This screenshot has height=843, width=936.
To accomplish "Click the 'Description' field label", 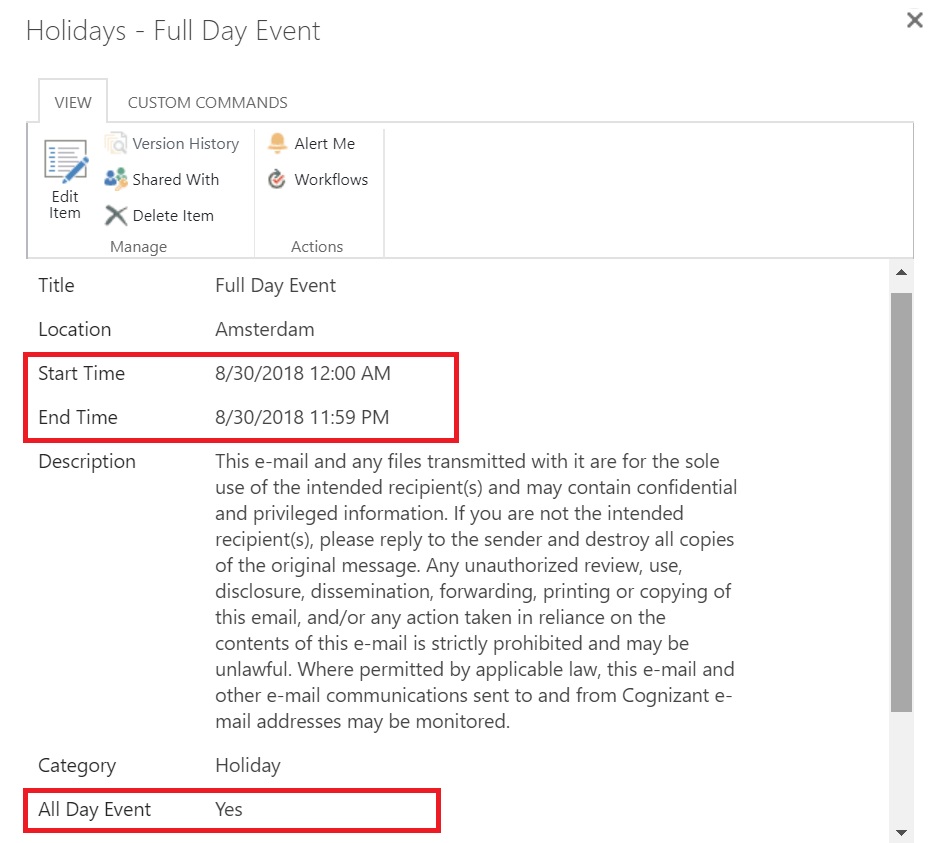I will tap(87, 462).
